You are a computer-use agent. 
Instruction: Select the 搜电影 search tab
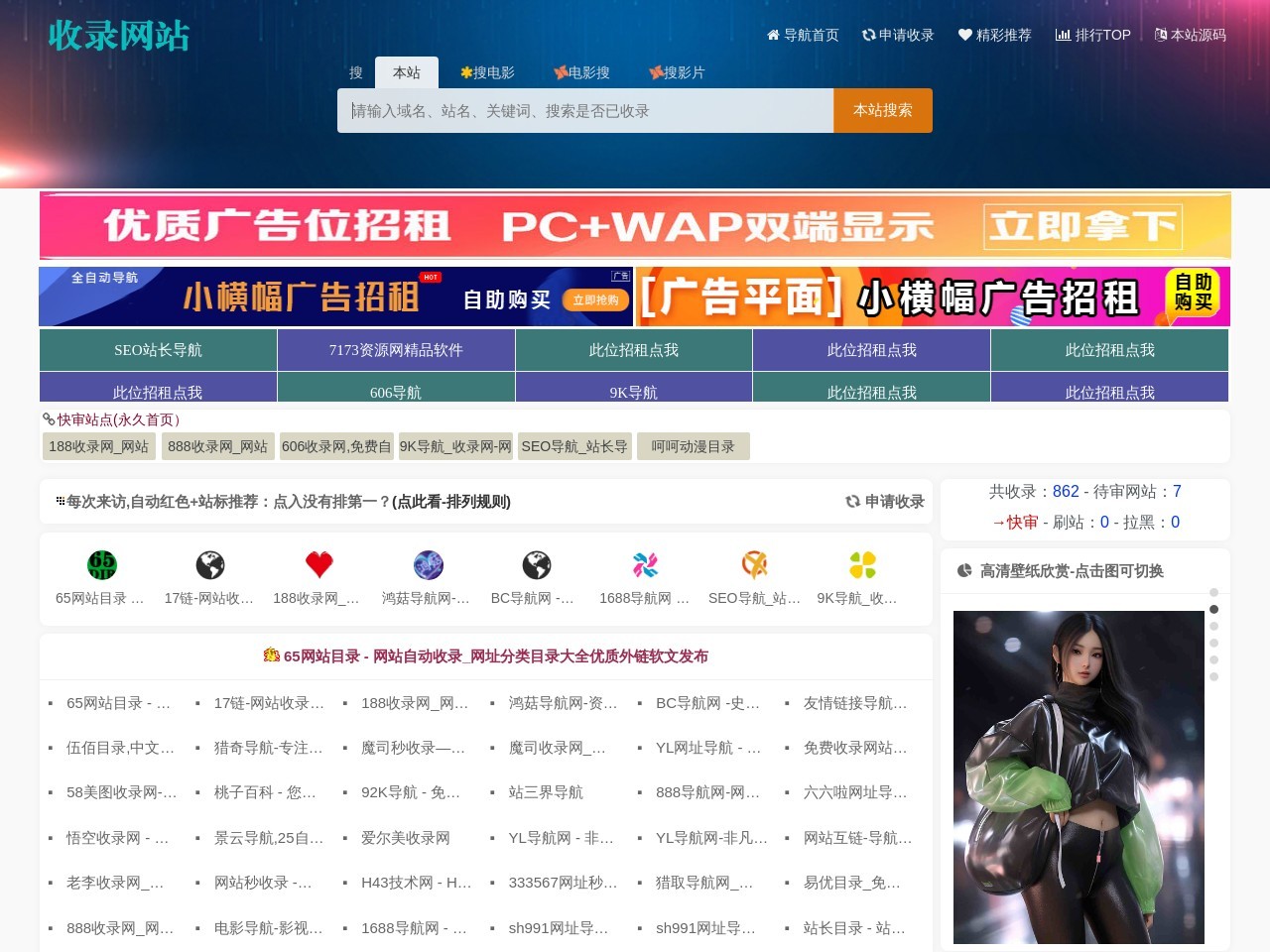[x=487, y=72]
